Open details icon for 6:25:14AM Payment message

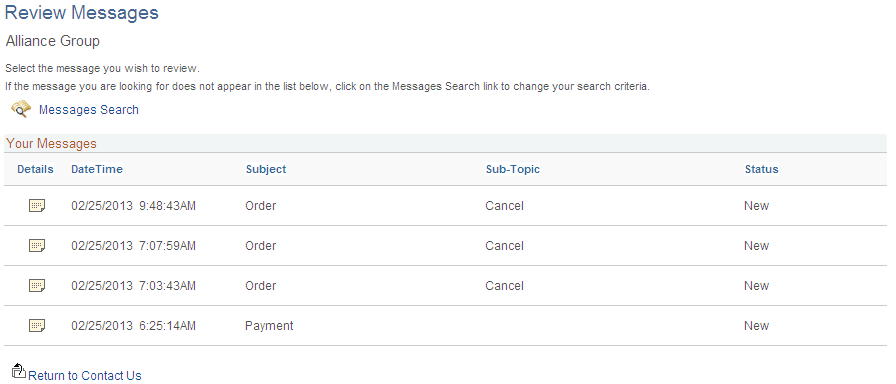[37, 326]
